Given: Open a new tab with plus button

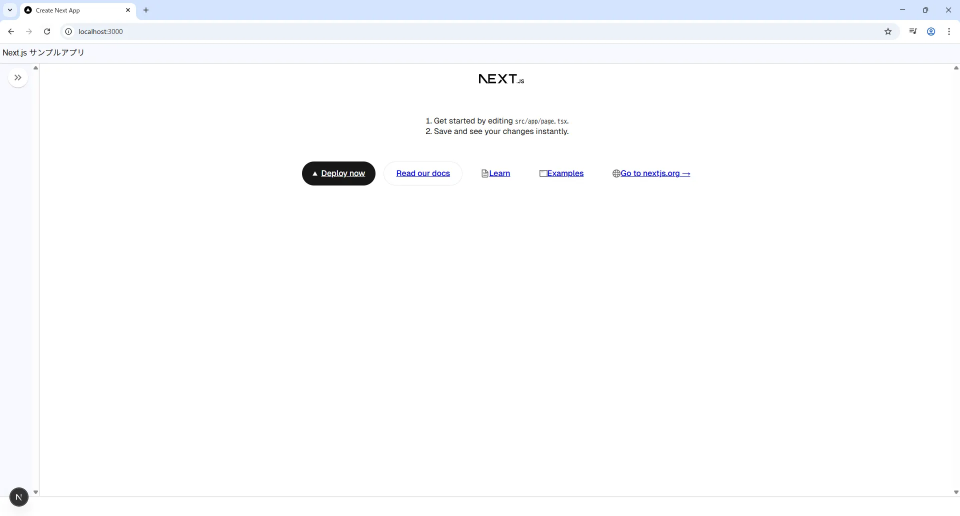Looking at the screenshot, I should coord(146,10).
